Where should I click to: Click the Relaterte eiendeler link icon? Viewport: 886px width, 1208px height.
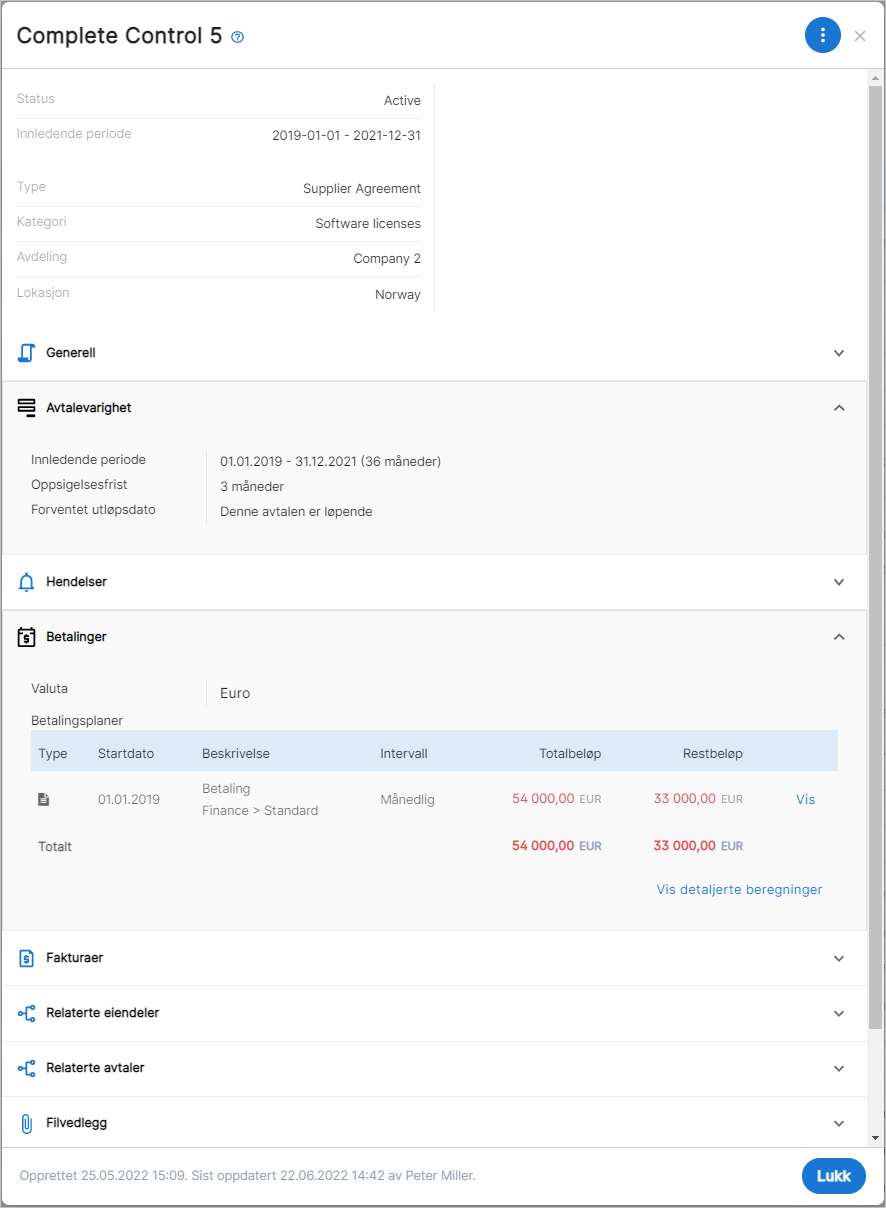[x=27, y=1013]
